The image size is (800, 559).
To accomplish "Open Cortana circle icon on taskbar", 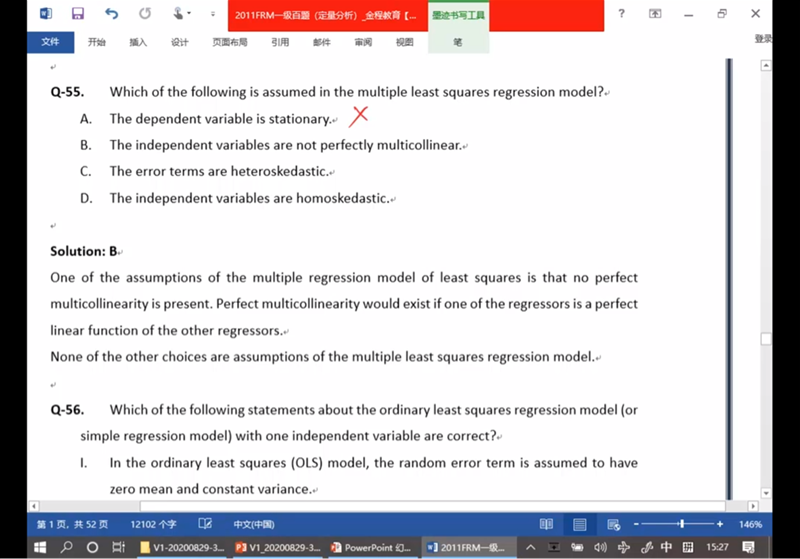I will (x=92, y=547).
